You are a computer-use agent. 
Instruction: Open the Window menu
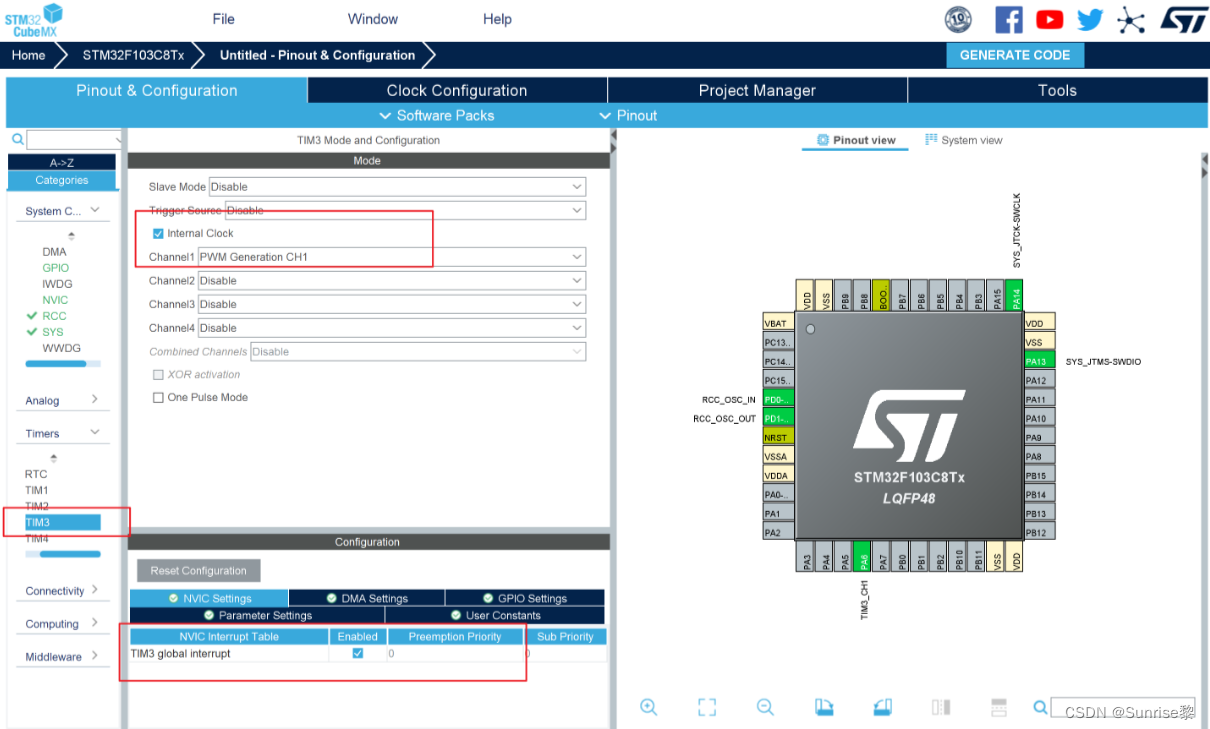373,19
